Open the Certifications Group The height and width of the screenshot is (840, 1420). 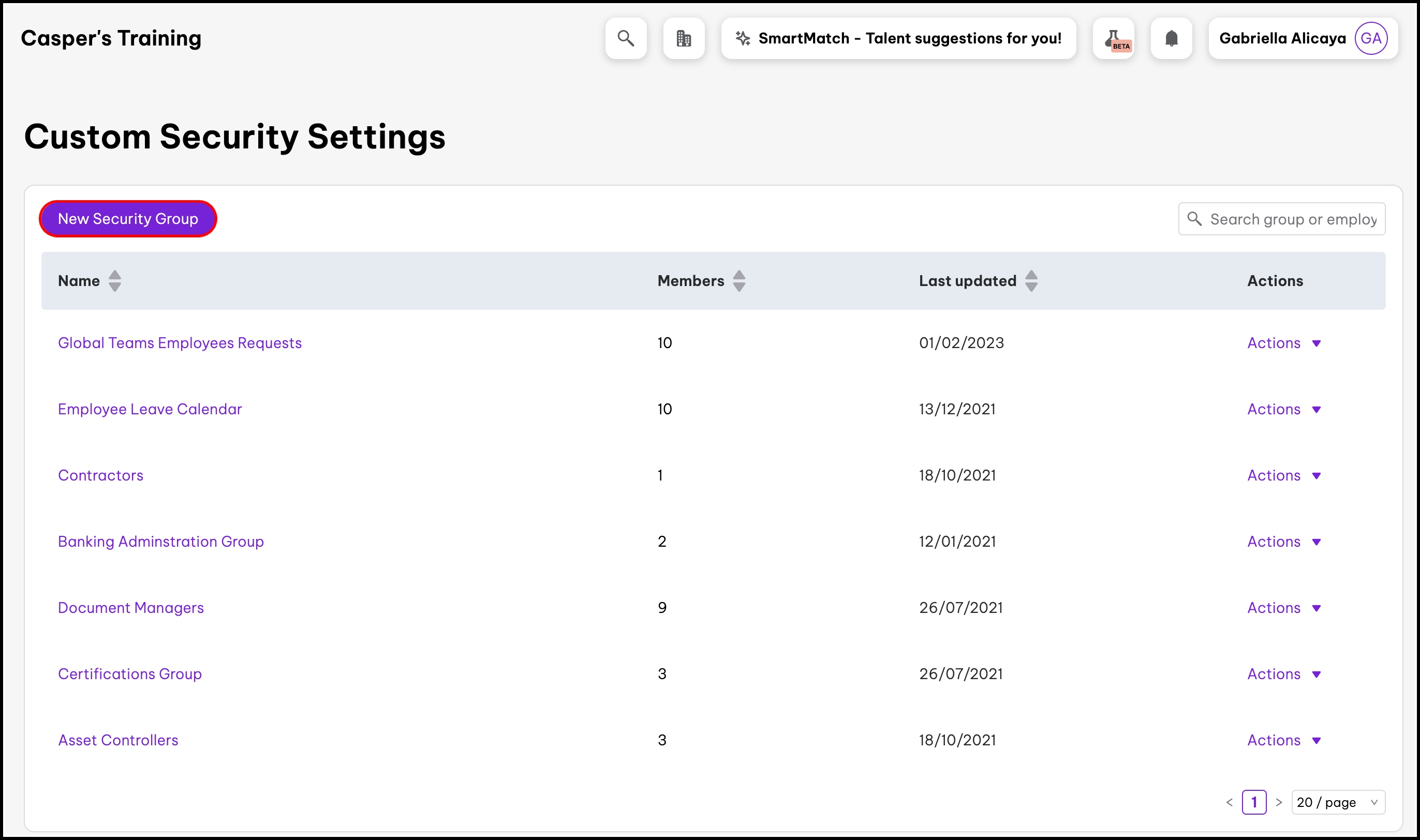(130, 674)
